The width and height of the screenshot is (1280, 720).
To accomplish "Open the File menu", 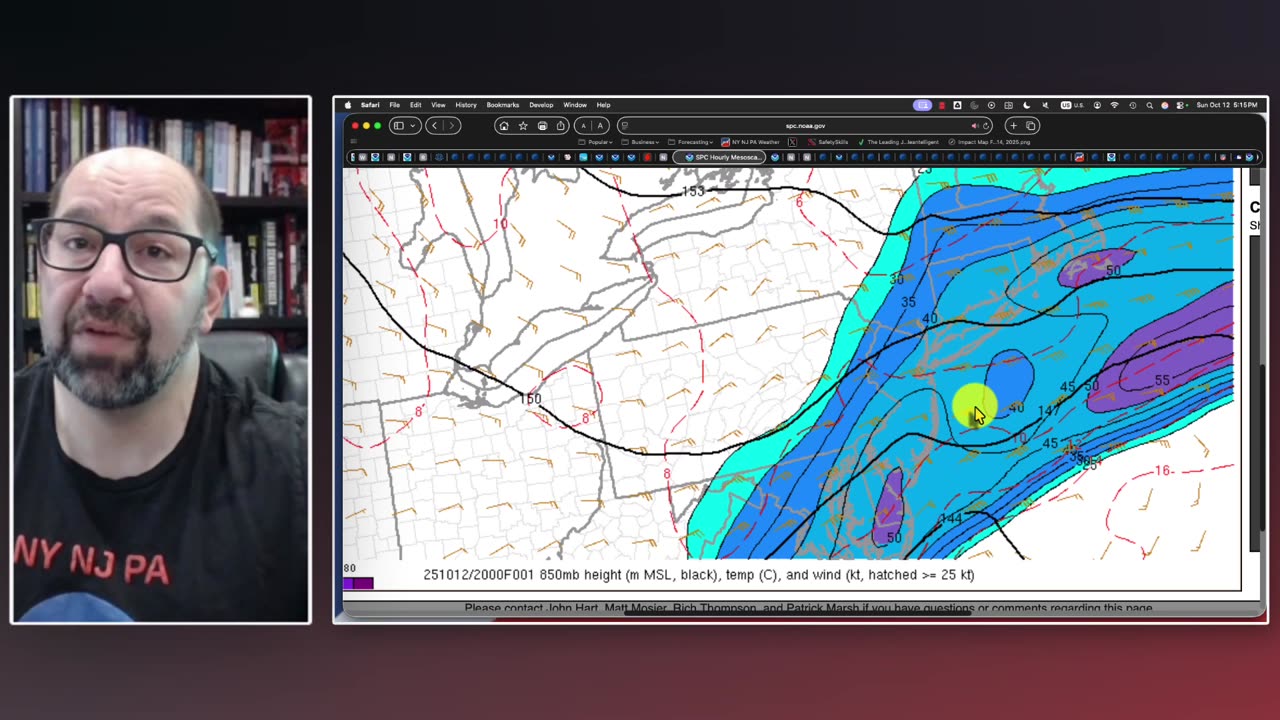I will [x=394, y=105].
